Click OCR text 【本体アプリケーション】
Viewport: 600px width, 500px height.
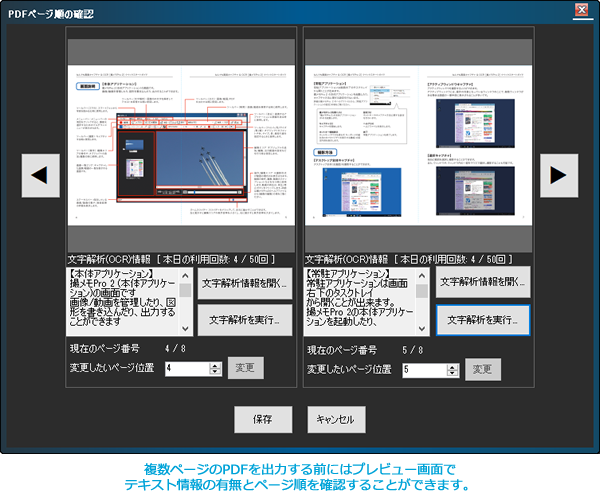(112, 274)
